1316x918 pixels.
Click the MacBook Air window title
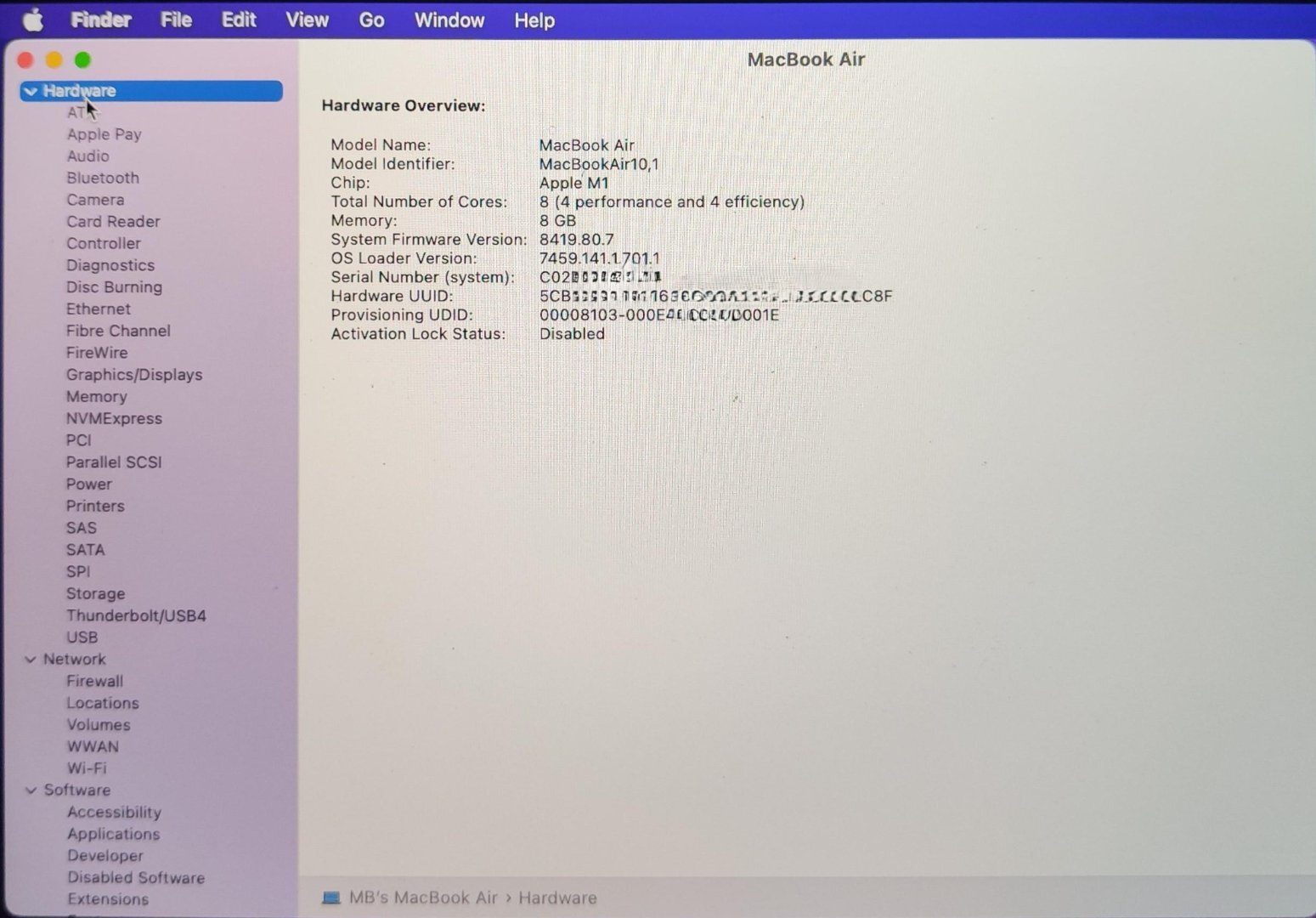pos(806,59)
